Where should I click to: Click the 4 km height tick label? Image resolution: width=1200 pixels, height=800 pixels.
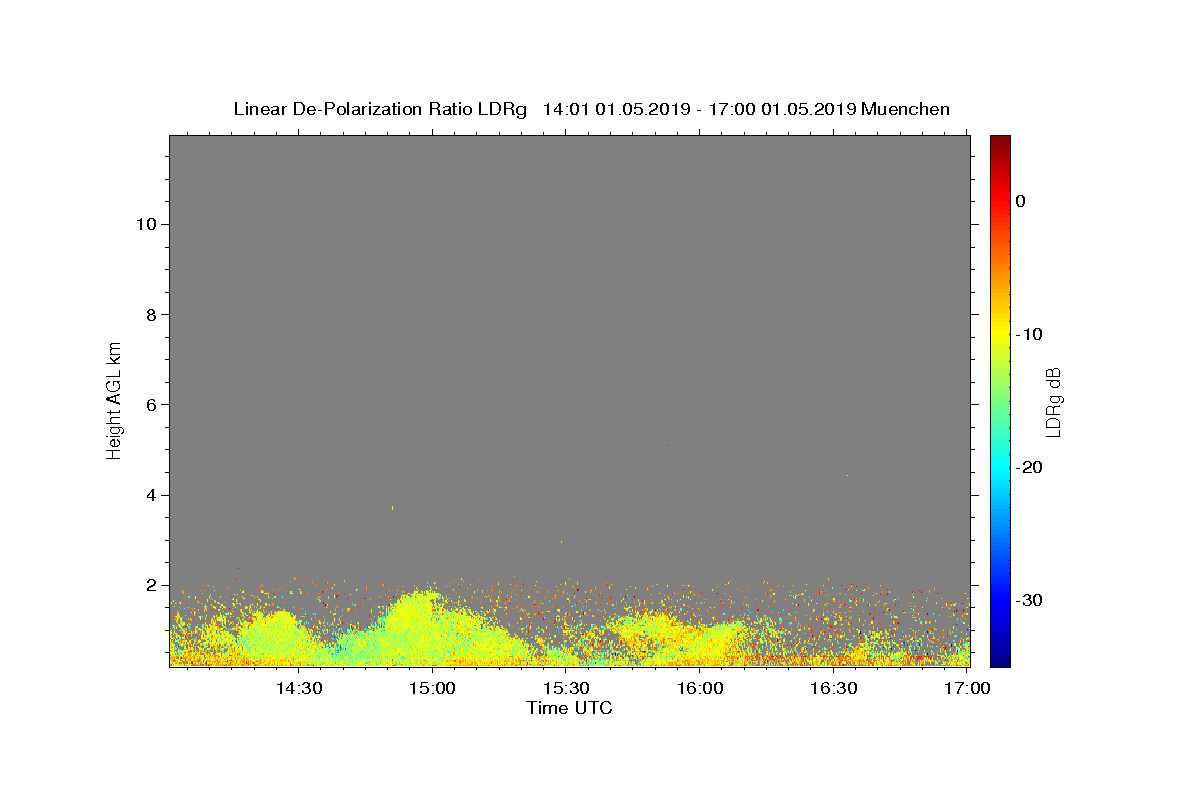pyautogui.click(x=150, y=495)
